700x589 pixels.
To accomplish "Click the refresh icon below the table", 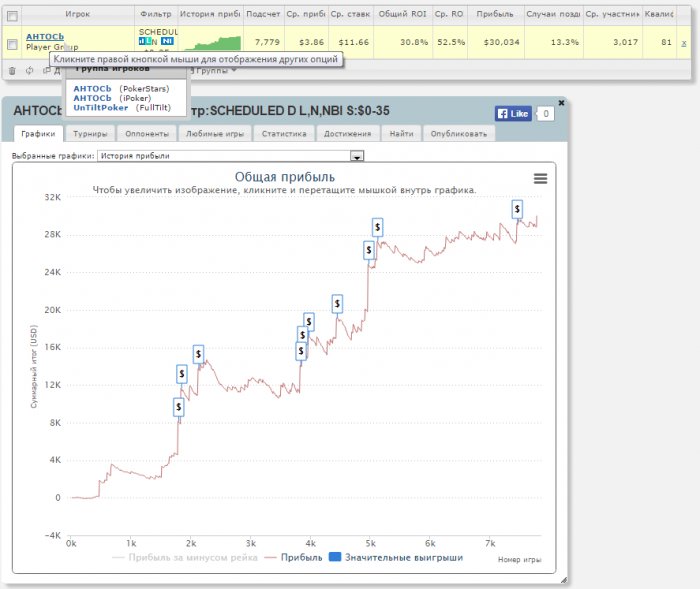I will (29, 70).
